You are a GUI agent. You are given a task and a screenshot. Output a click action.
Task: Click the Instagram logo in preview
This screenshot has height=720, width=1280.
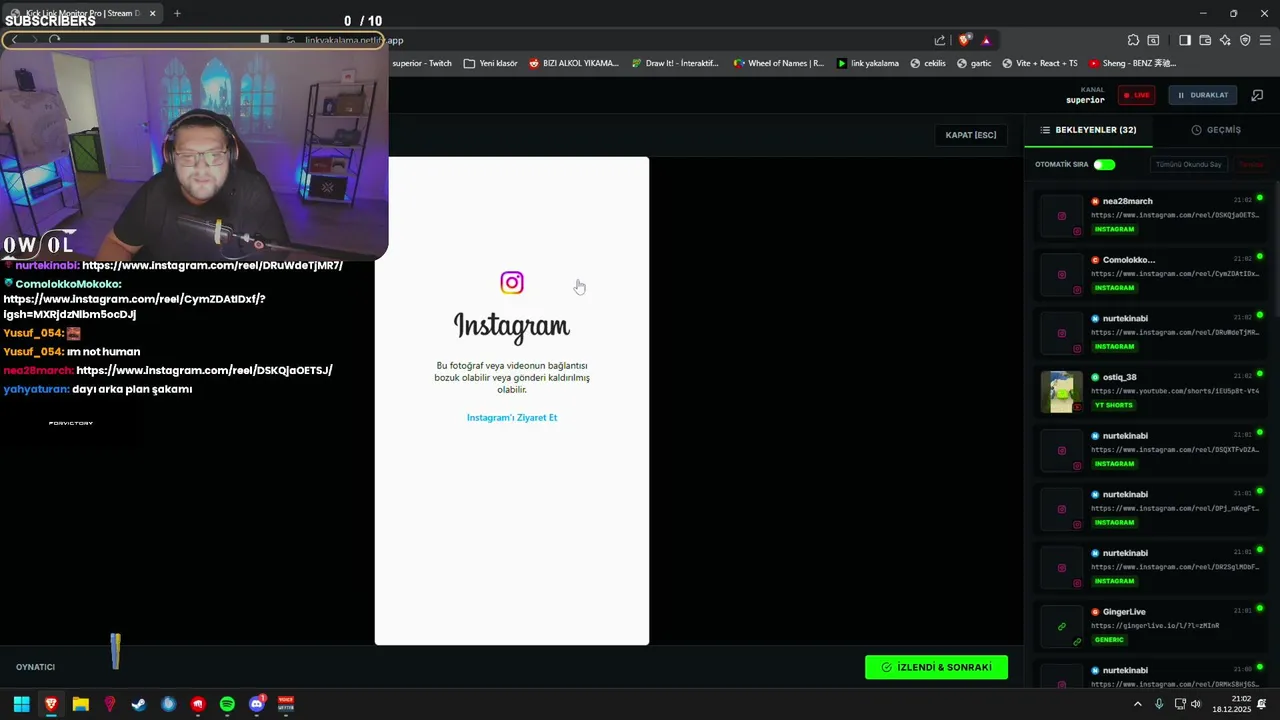pyautogui.click(x=512, y=283)
